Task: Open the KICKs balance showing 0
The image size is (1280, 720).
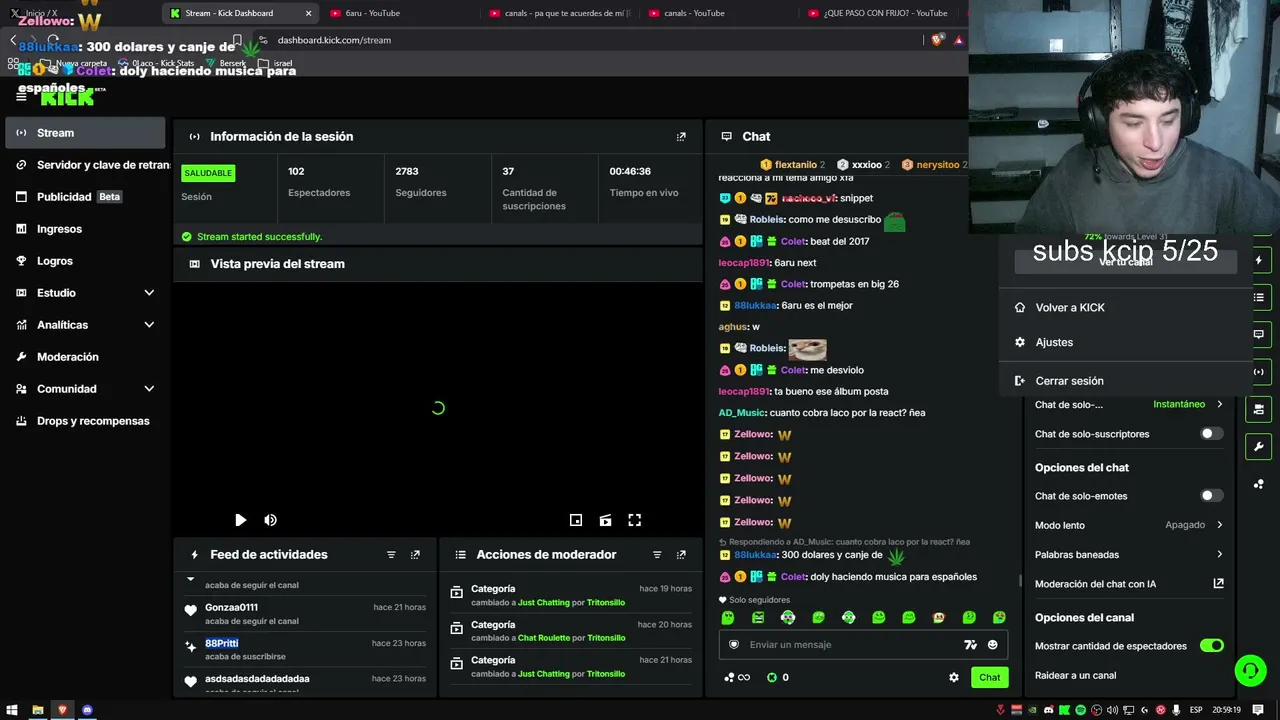Action: 778,677
